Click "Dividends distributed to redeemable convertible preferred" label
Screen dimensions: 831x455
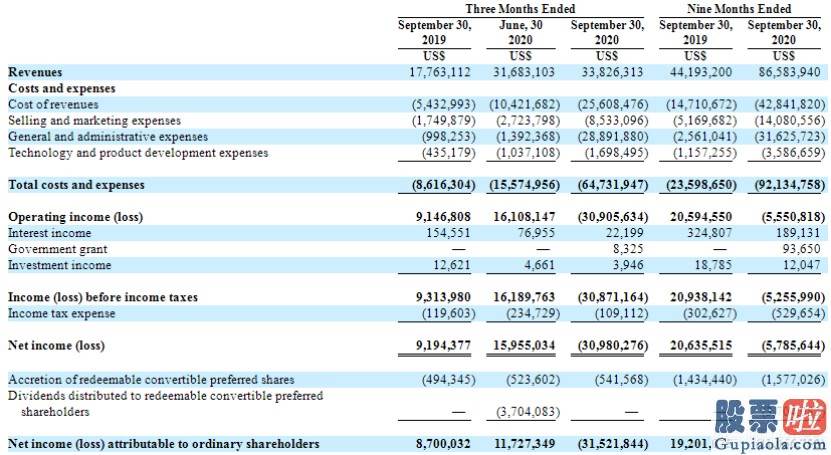click(165, 396)
